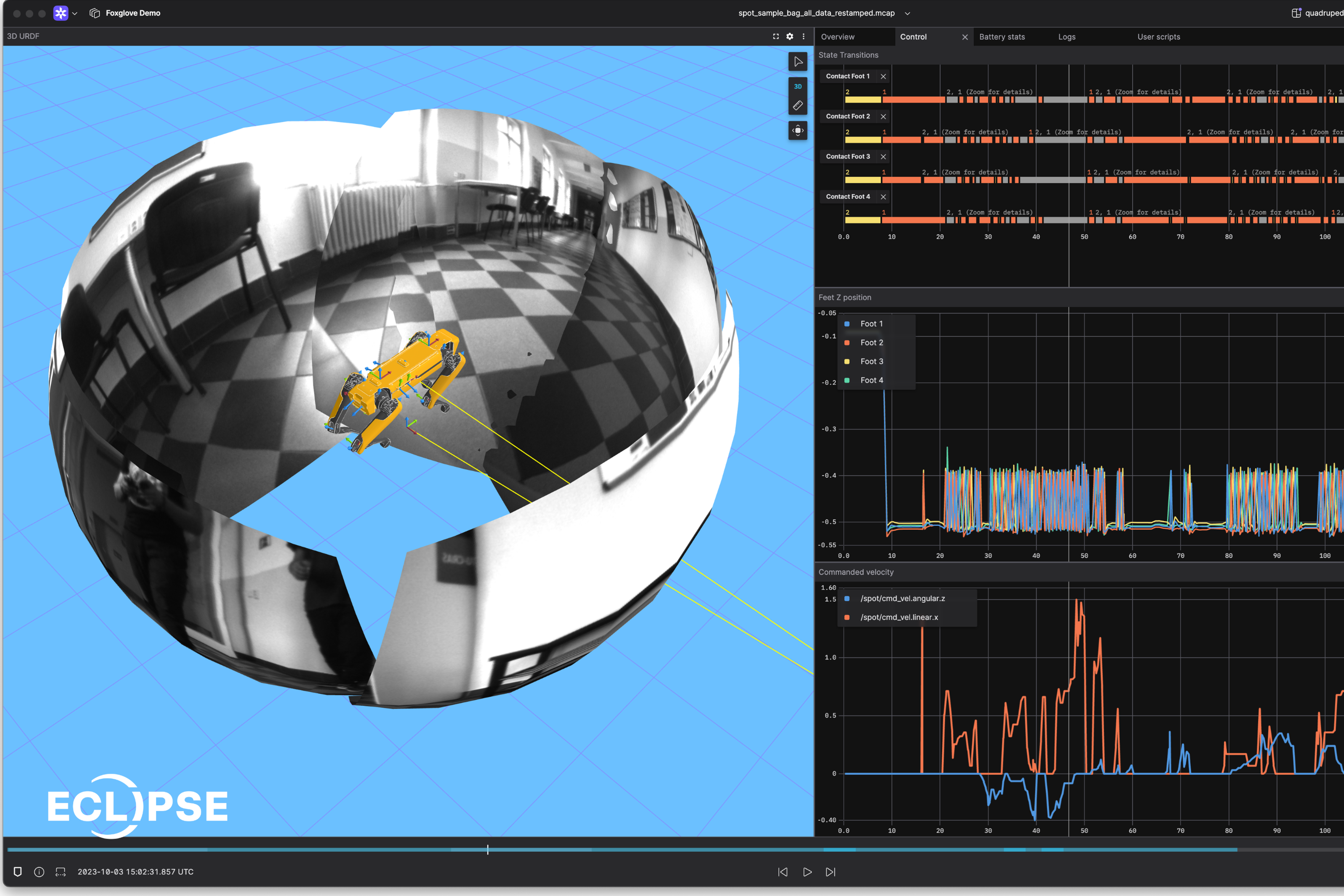Open the 3D panel three-dot options menu

pyautogui.click(x=804, y=36)
